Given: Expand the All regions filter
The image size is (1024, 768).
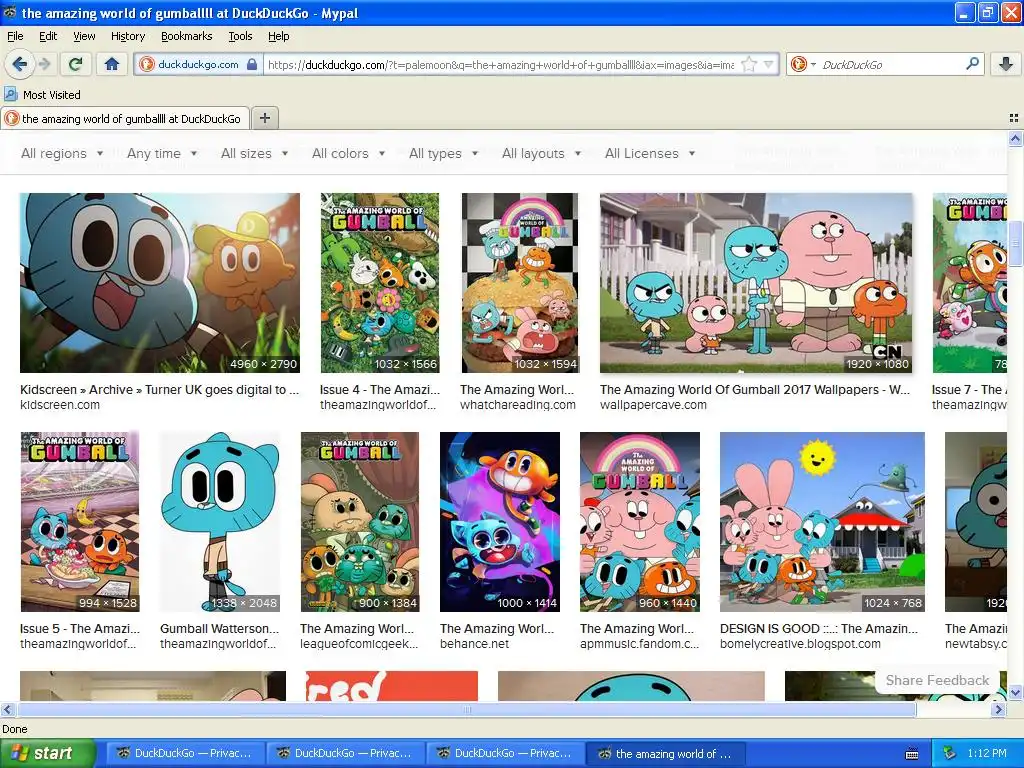Looking at the screenshot, I should pyautogui.click(x=62, y=153).
